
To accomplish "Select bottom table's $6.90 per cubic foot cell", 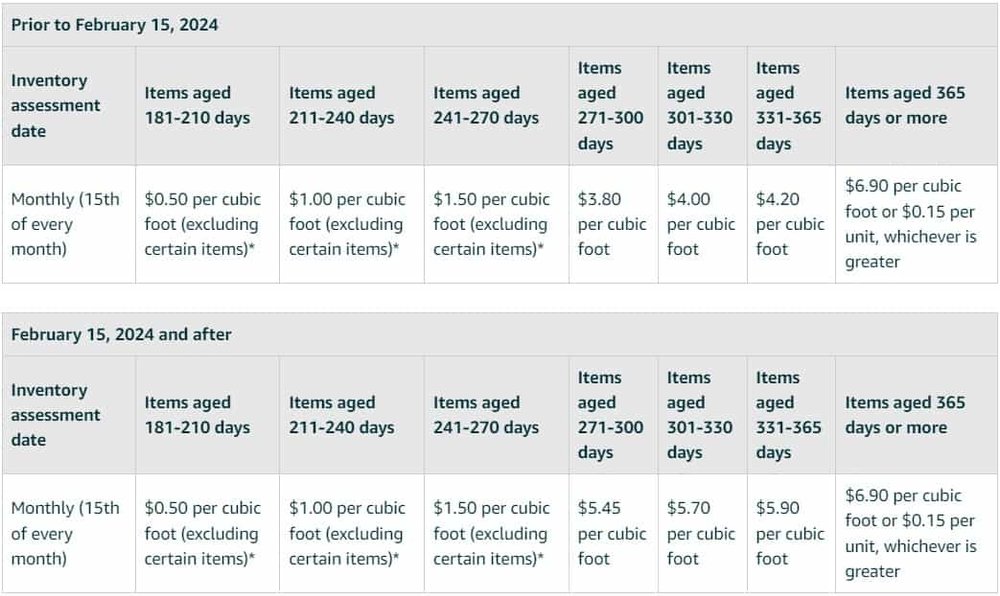I will (x=916, y=534).
